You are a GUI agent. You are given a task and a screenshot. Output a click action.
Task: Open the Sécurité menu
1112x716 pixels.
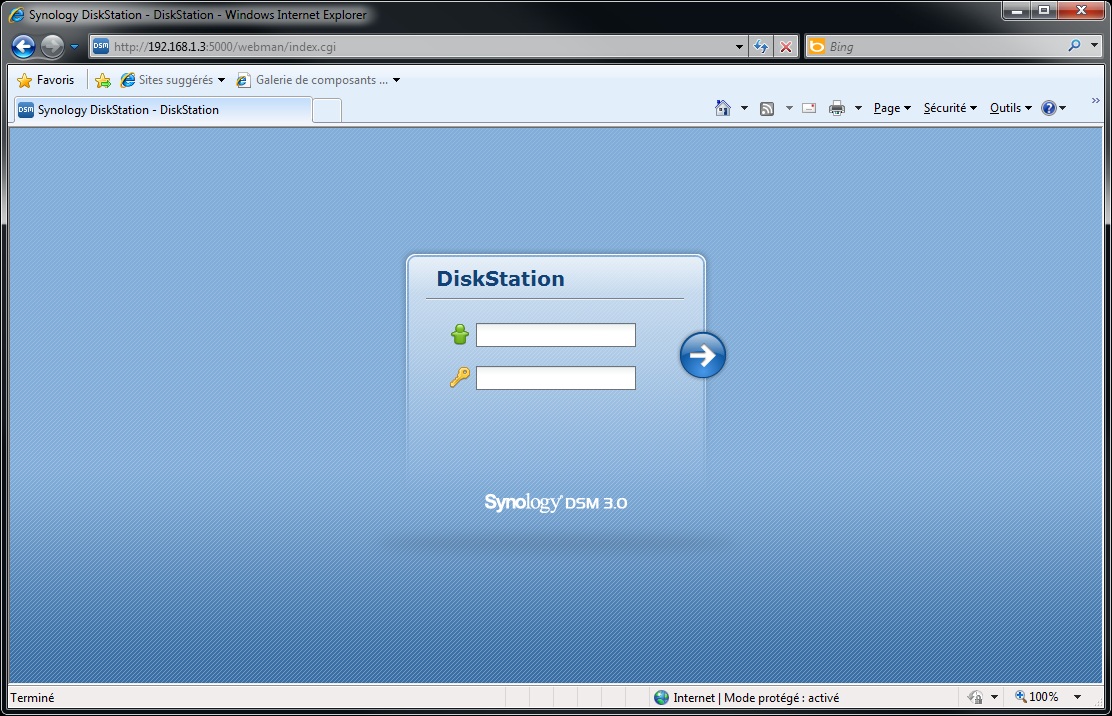(950, 108)
